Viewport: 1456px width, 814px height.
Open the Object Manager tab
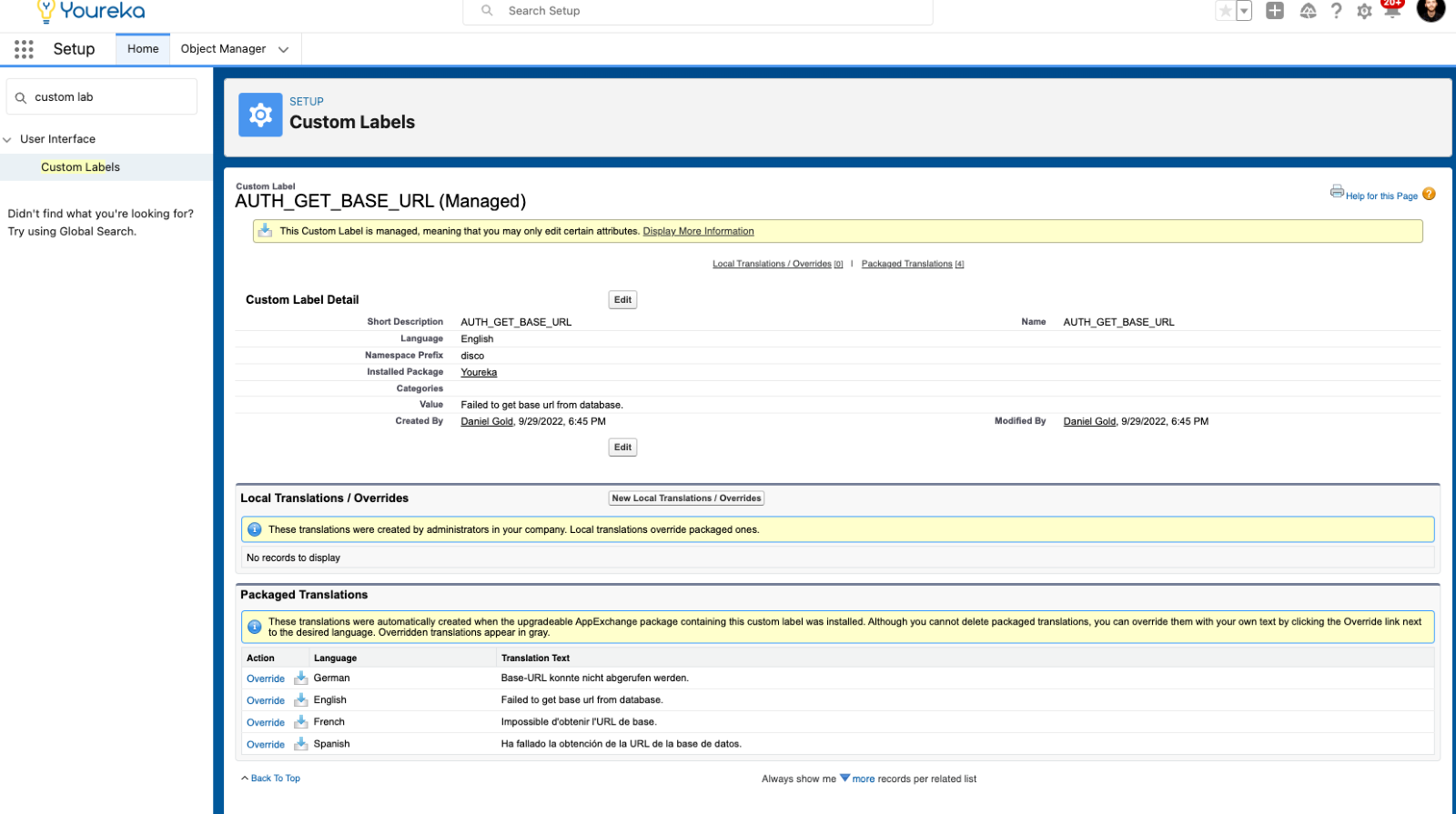[223, 49]
